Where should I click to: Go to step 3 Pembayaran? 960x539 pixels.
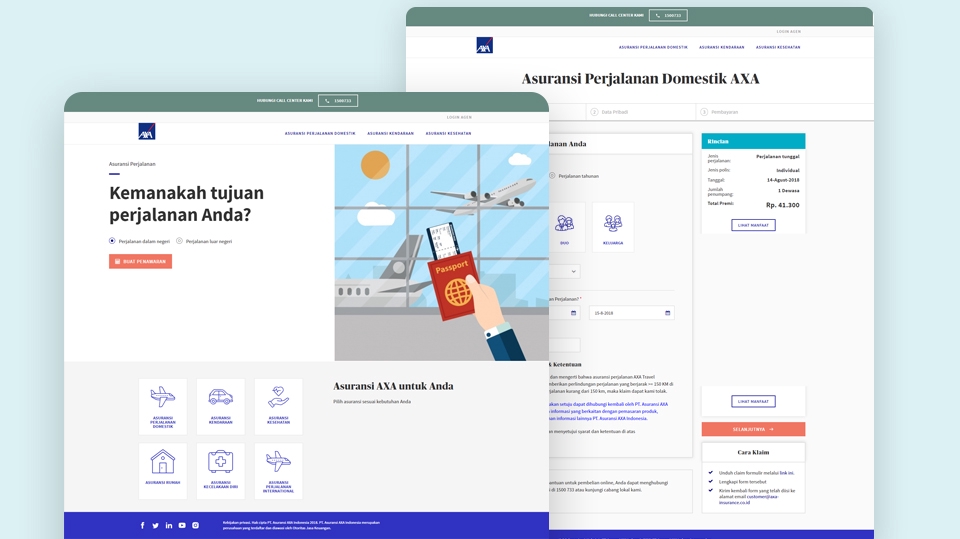(x=719, y=112)
